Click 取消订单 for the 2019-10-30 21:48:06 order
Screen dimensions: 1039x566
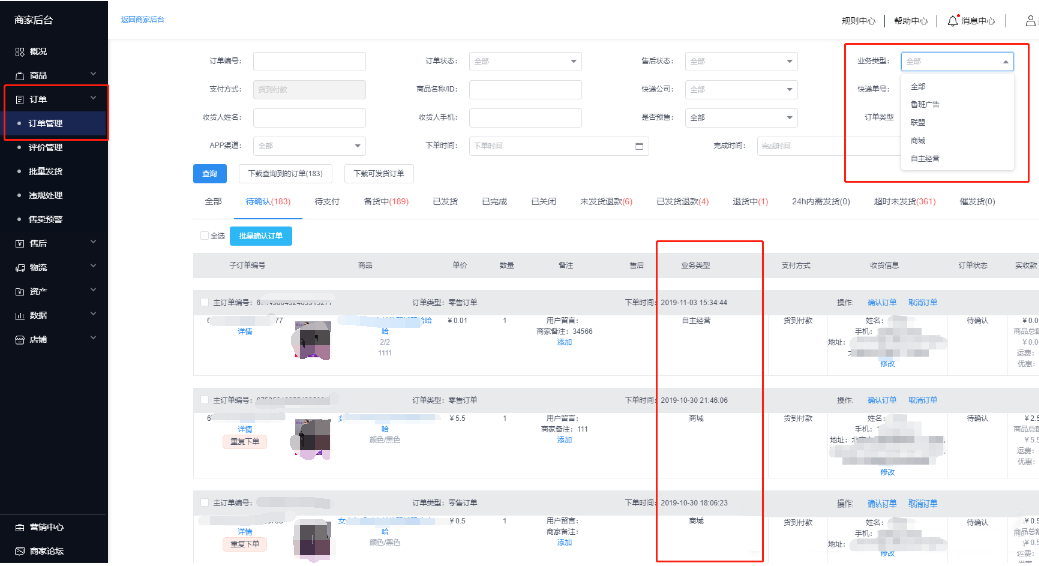(922, 400)
